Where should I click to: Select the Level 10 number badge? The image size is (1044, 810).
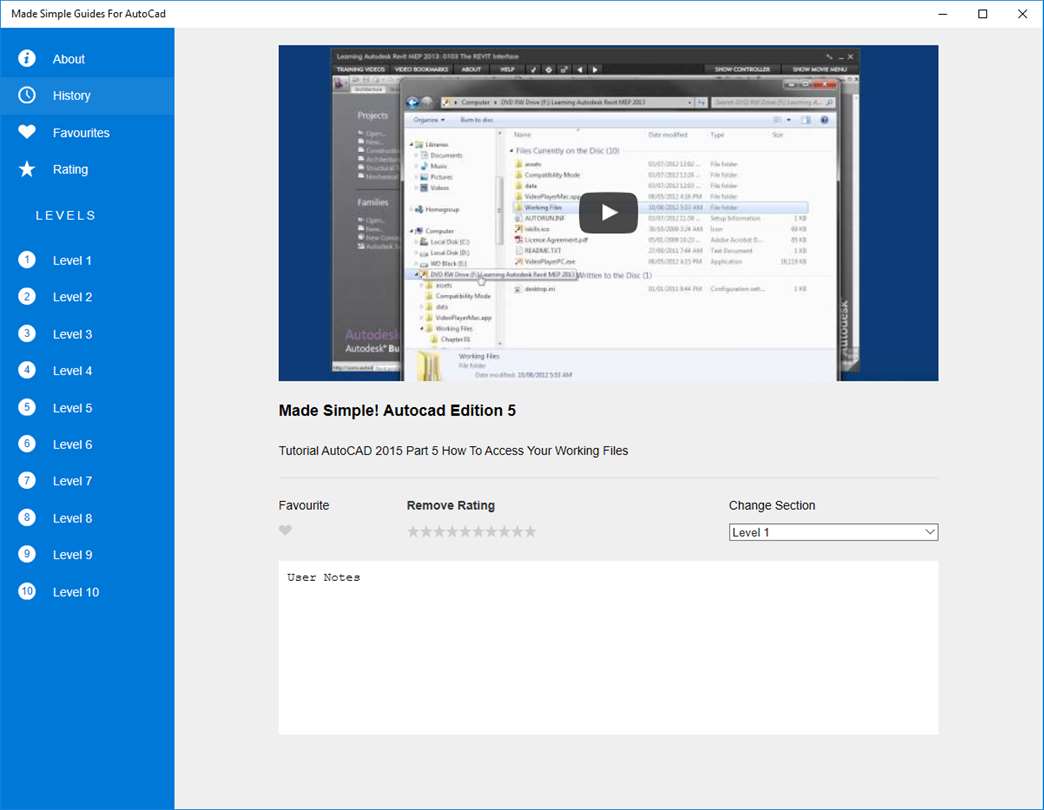27,591
